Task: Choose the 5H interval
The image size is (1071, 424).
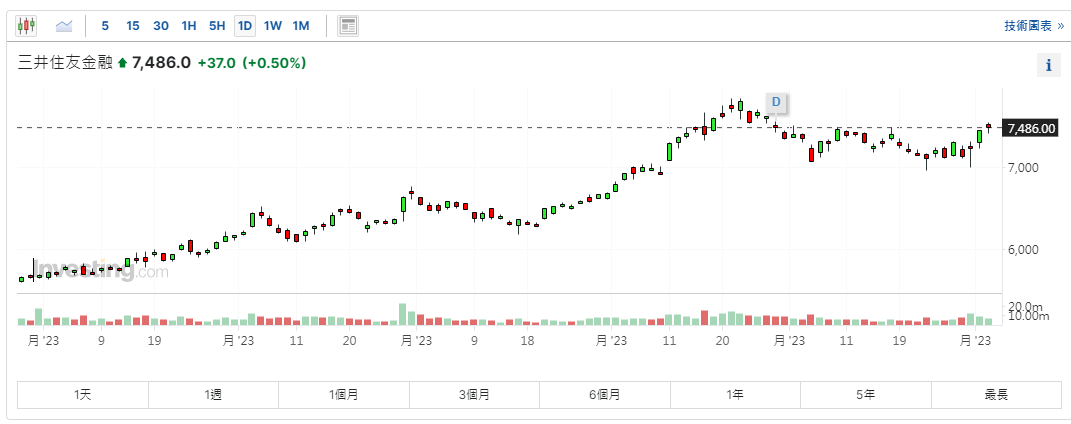Action: pos(217,25)
